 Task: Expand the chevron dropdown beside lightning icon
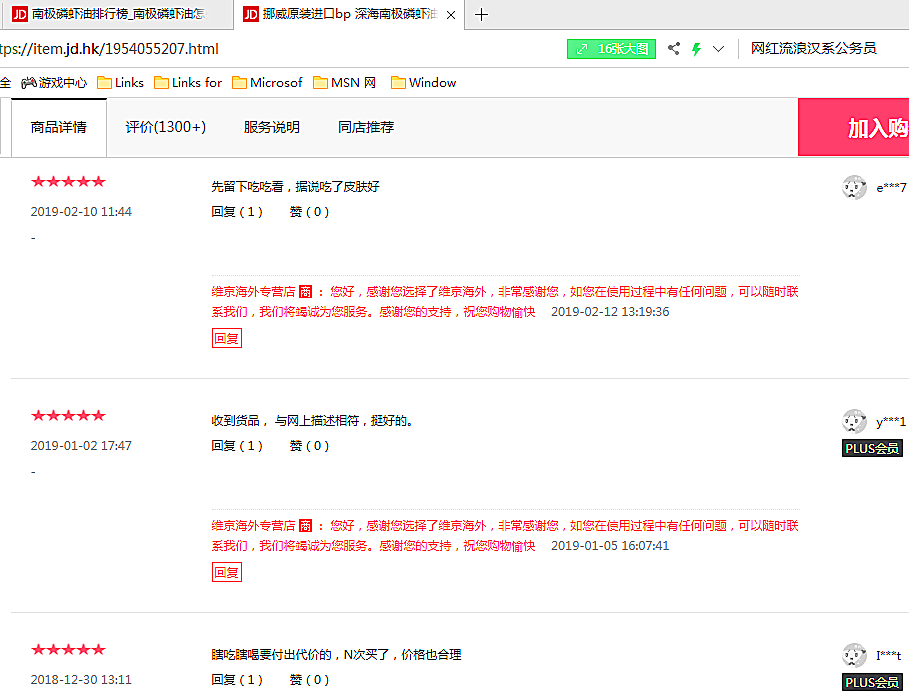(718, 49)
